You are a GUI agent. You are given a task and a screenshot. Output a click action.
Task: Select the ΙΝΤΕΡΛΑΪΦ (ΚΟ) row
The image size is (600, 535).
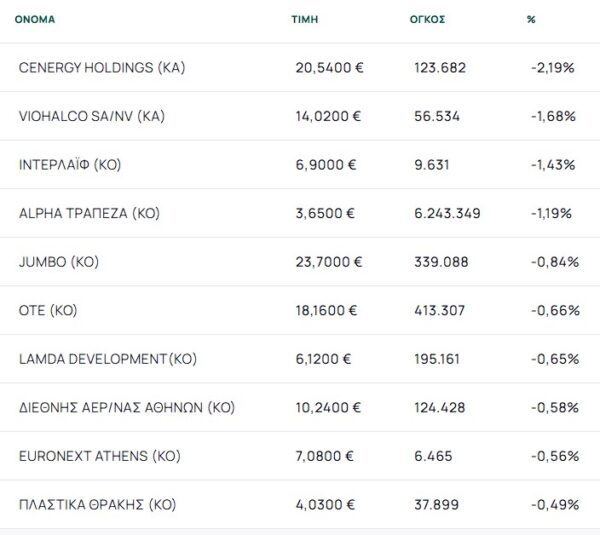pos(70,165)
